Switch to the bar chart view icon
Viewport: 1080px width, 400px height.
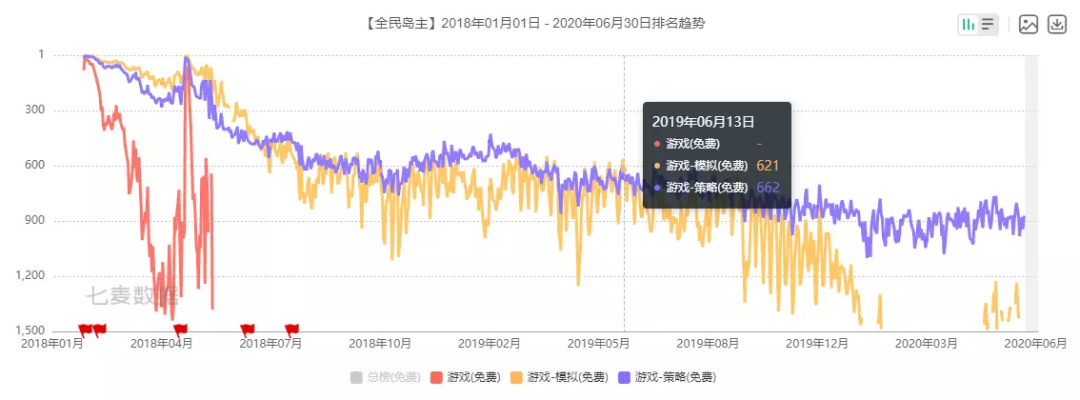[x=969, y=25]
